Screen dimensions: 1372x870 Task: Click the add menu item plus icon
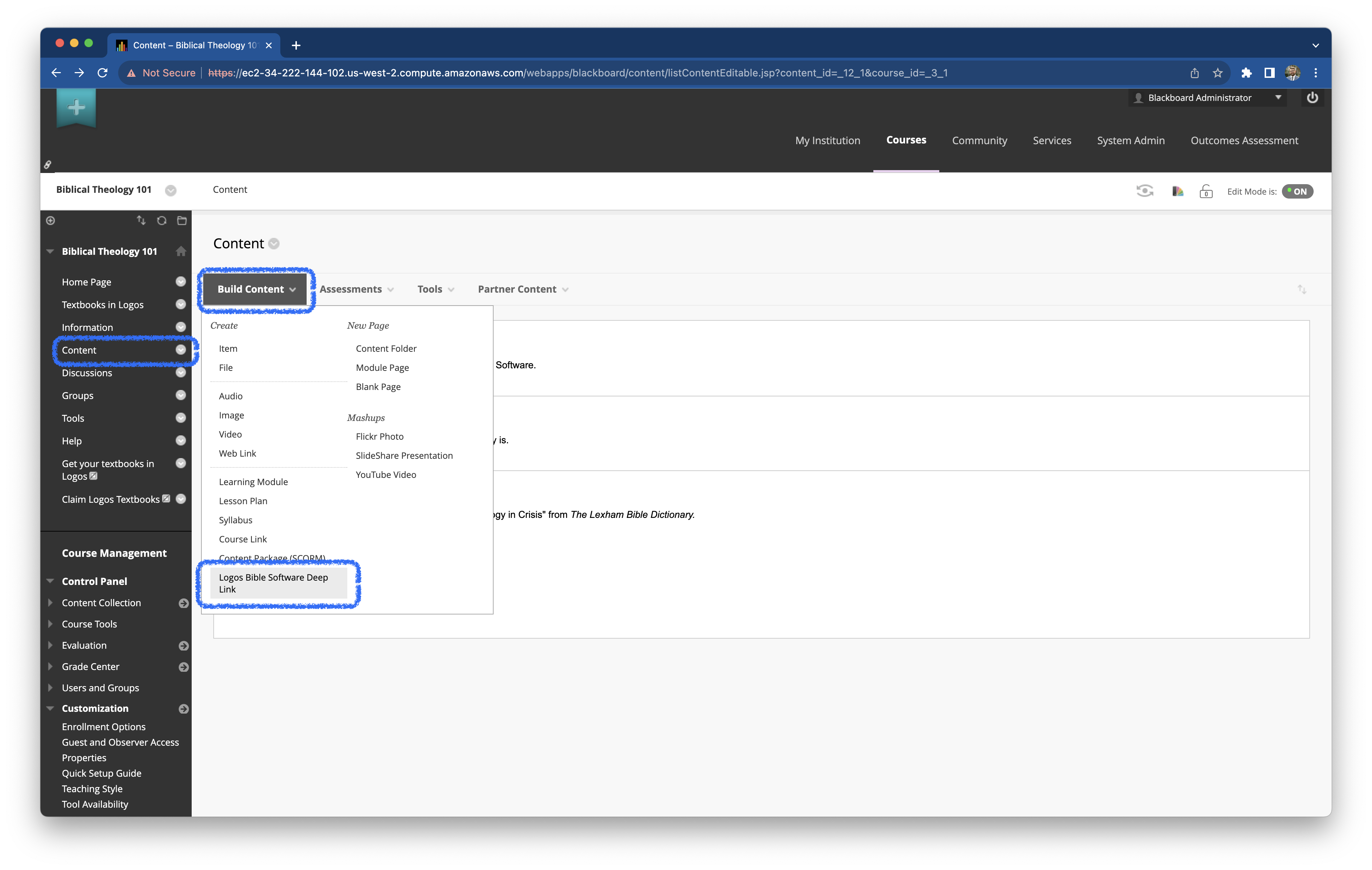pos(50,221)
